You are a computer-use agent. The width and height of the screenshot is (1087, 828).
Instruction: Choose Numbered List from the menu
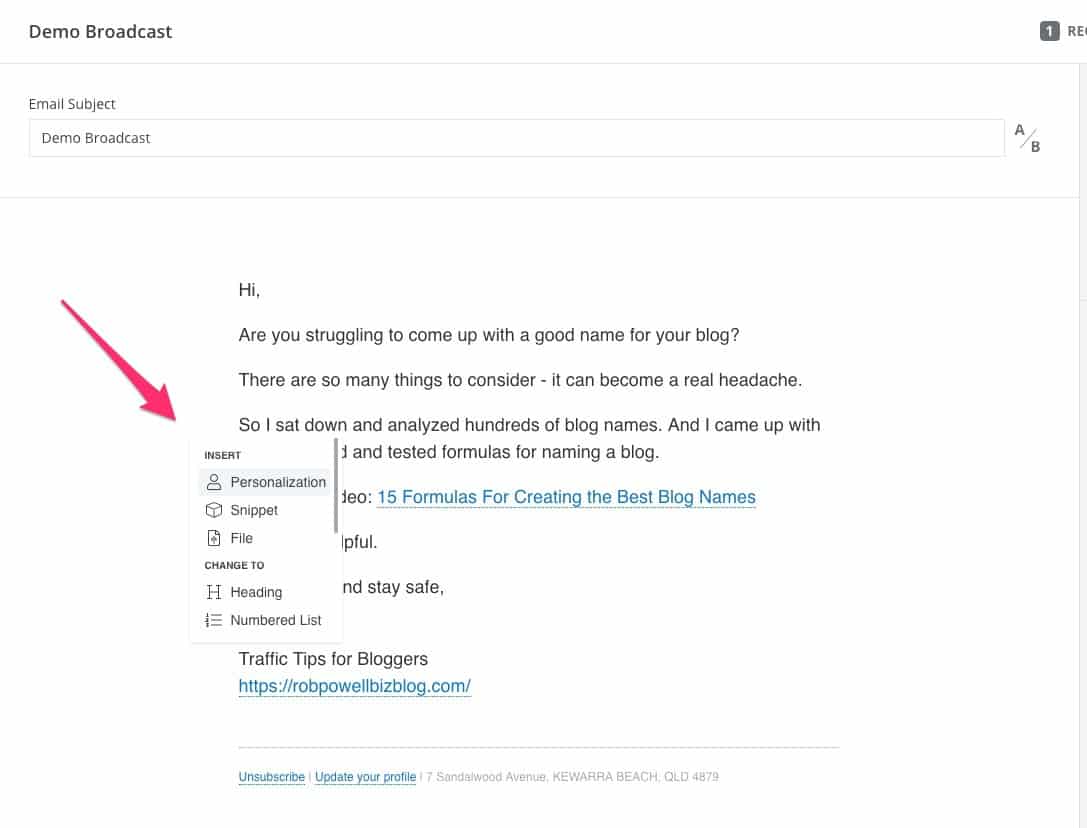[275, 620]
